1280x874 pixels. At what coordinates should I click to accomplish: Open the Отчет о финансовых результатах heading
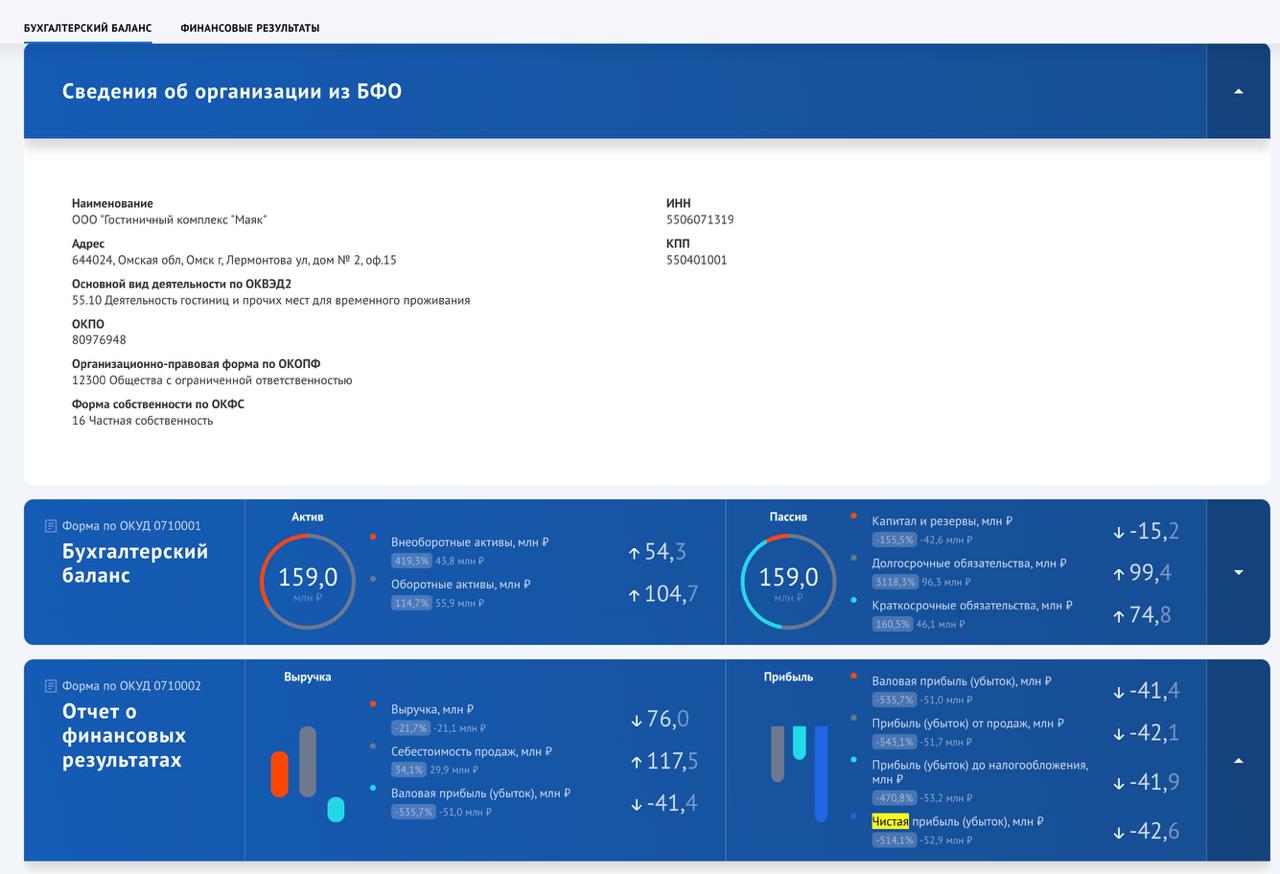tap(124, 735)
